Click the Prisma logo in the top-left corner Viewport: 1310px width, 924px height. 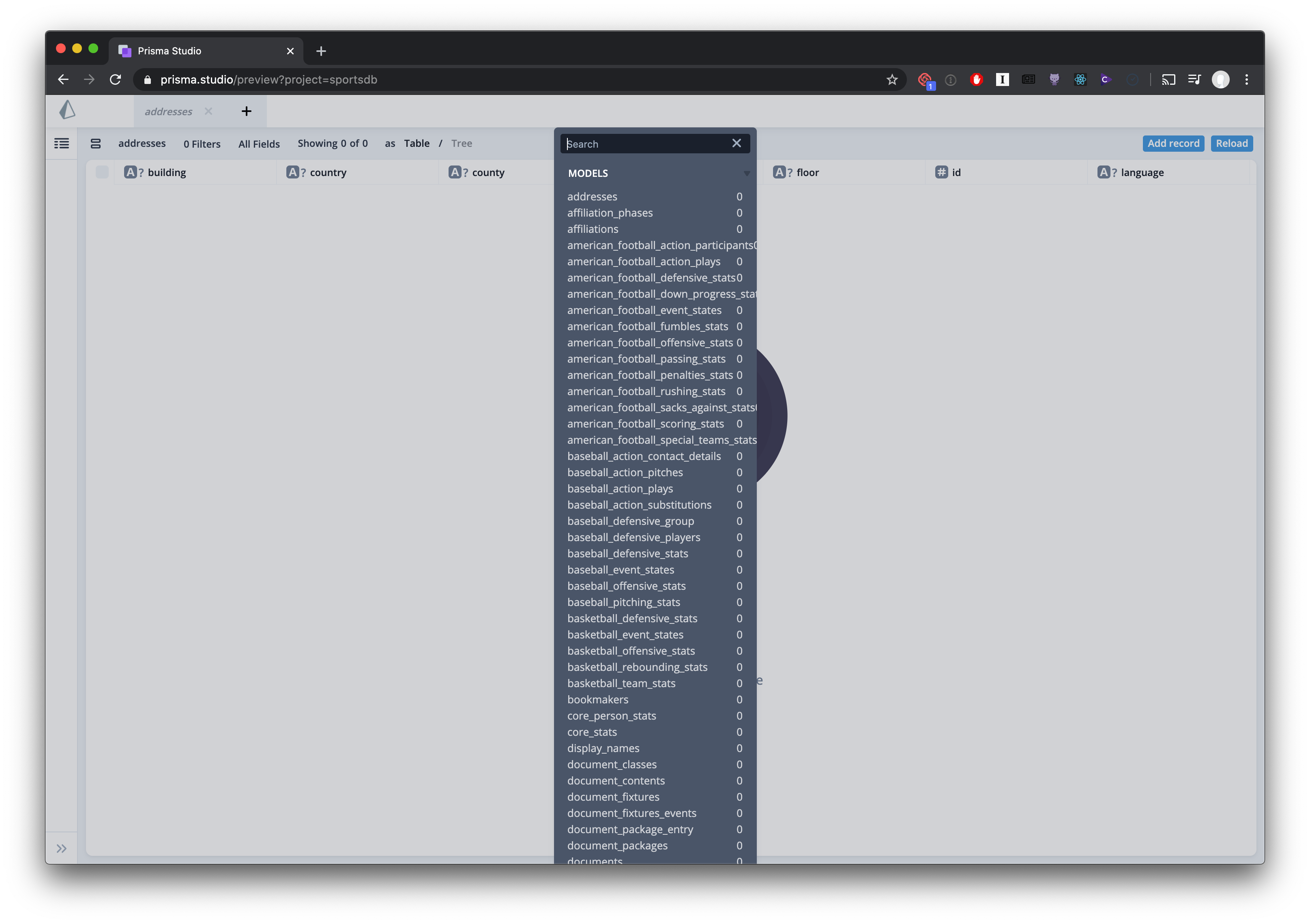click(x=67, y=110)
